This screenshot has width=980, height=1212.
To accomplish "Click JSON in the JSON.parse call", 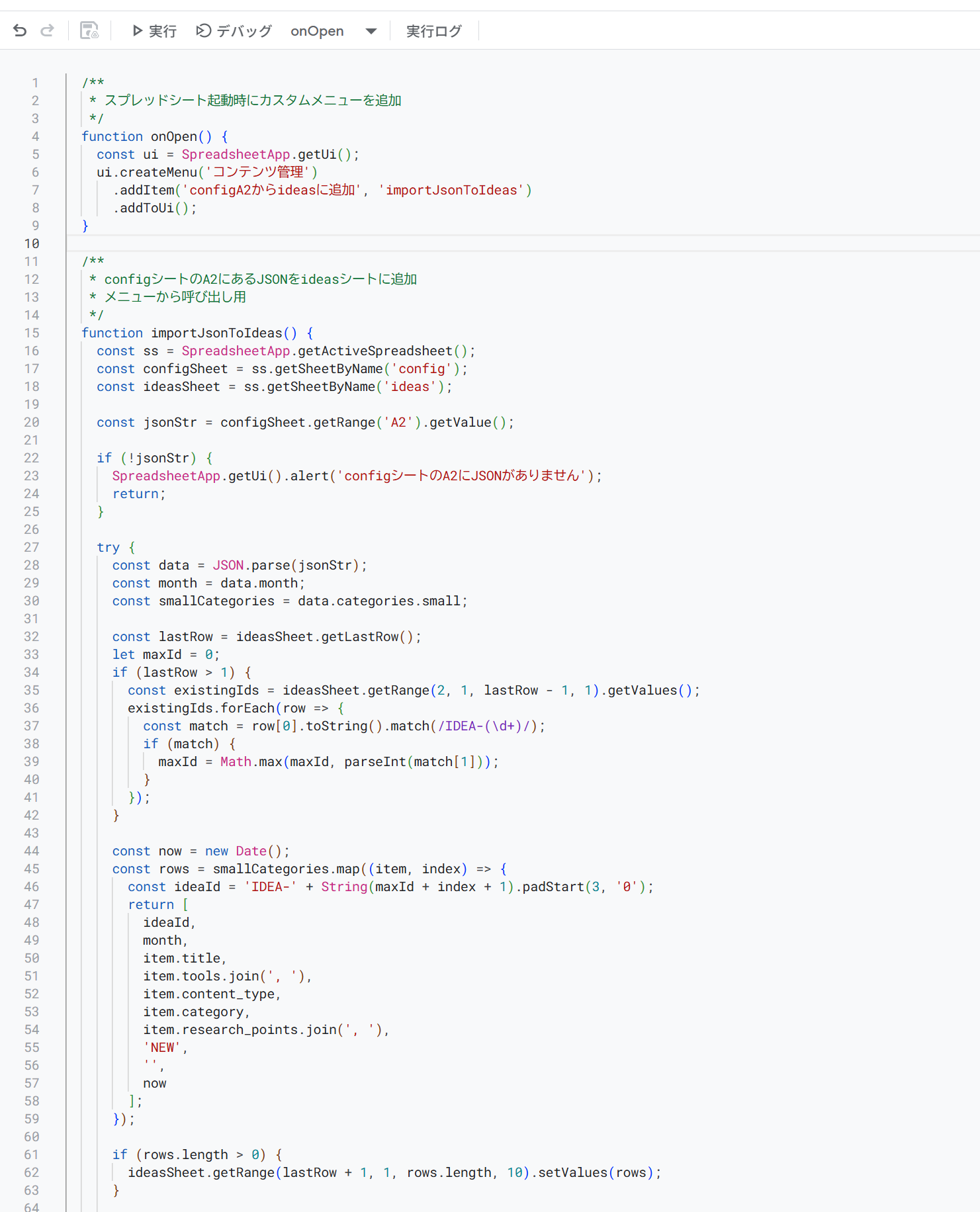I will (228, 565).
